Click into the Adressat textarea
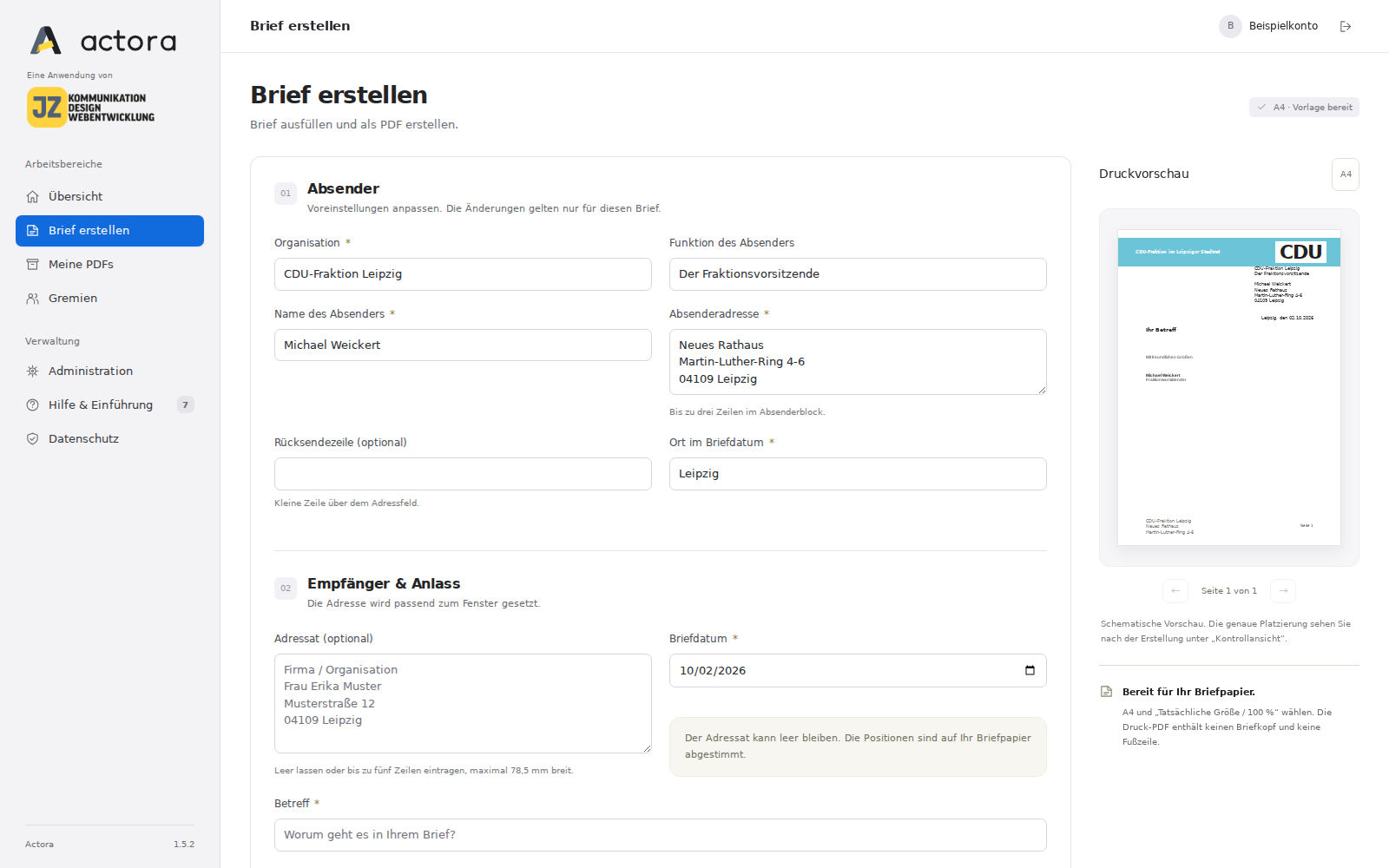Screen dimensions: 1389x868 463,703
